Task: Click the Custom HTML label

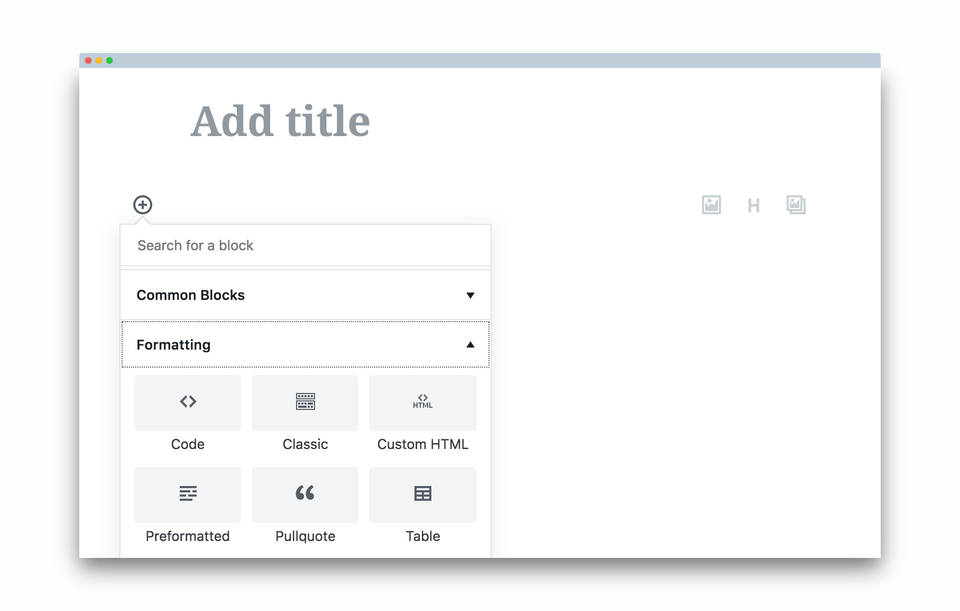Action: click(422, 444)
